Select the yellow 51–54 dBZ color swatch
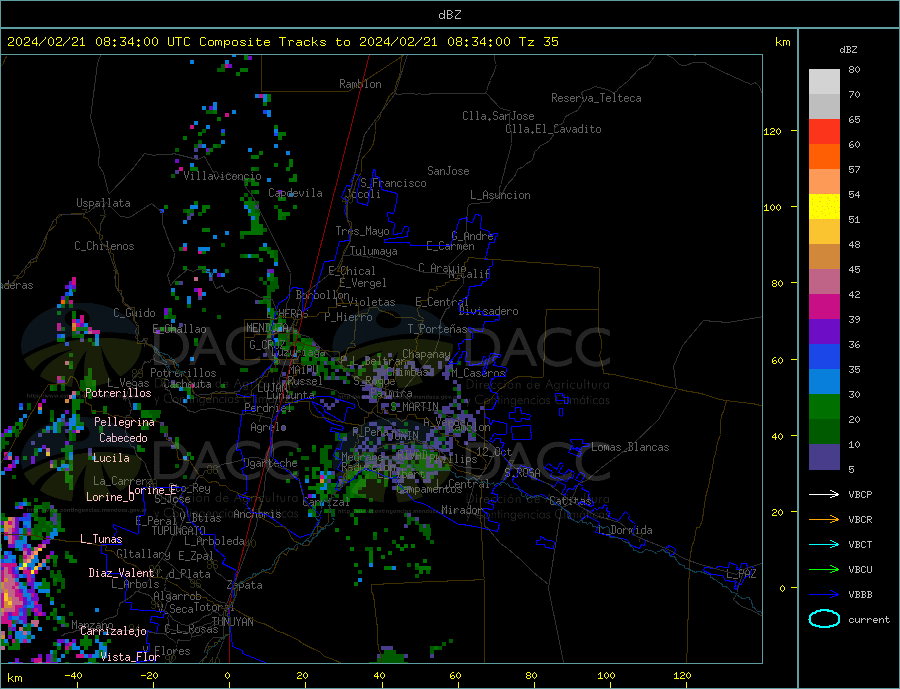The width and height of the screenshot is (900, 689). [x=825, y=207]
